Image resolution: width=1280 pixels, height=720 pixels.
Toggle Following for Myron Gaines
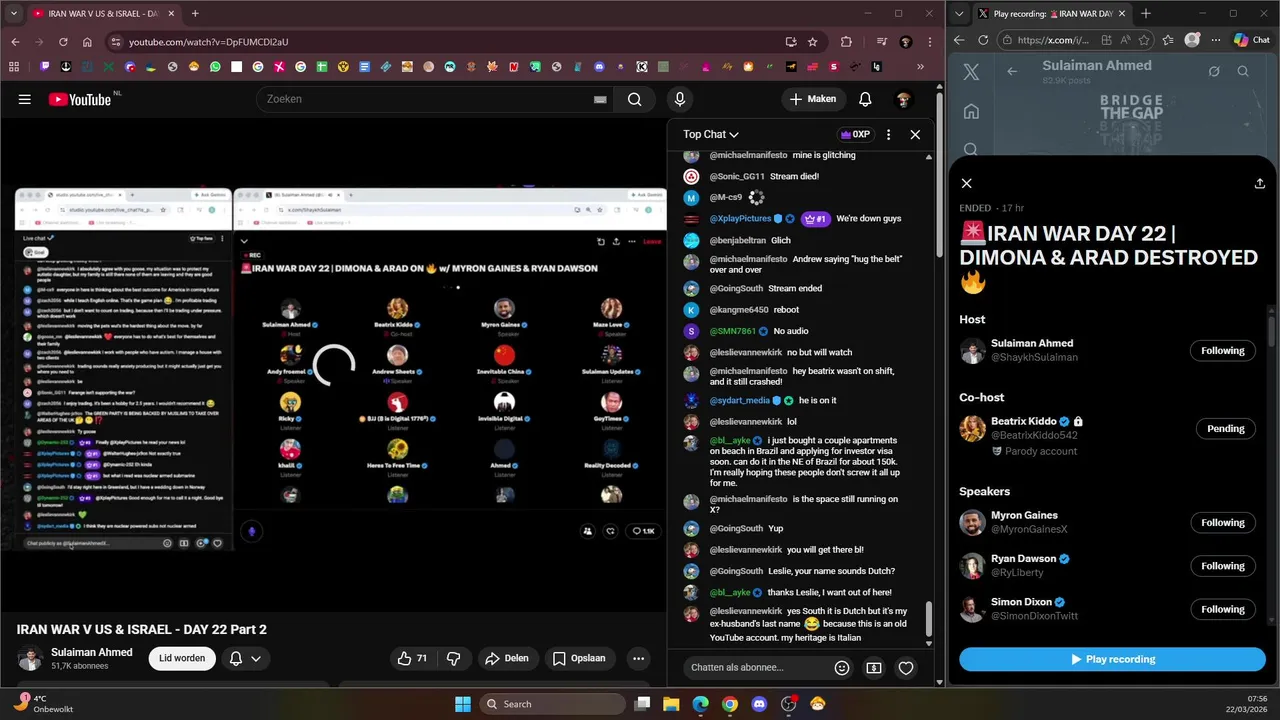[x=1223, y=522]
